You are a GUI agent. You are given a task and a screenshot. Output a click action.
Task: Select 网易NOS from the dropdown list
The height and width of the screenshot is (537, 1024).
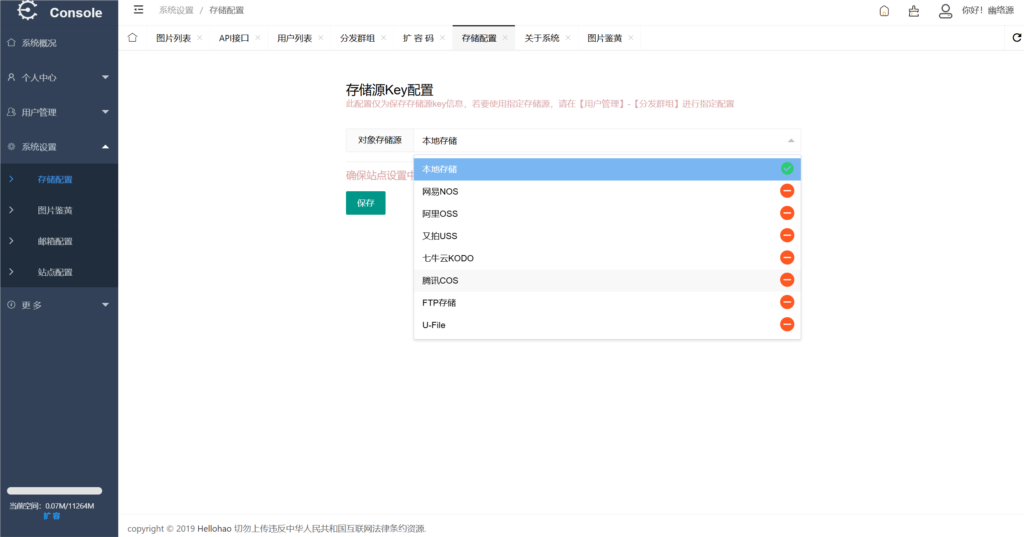(x=607, y=191)
